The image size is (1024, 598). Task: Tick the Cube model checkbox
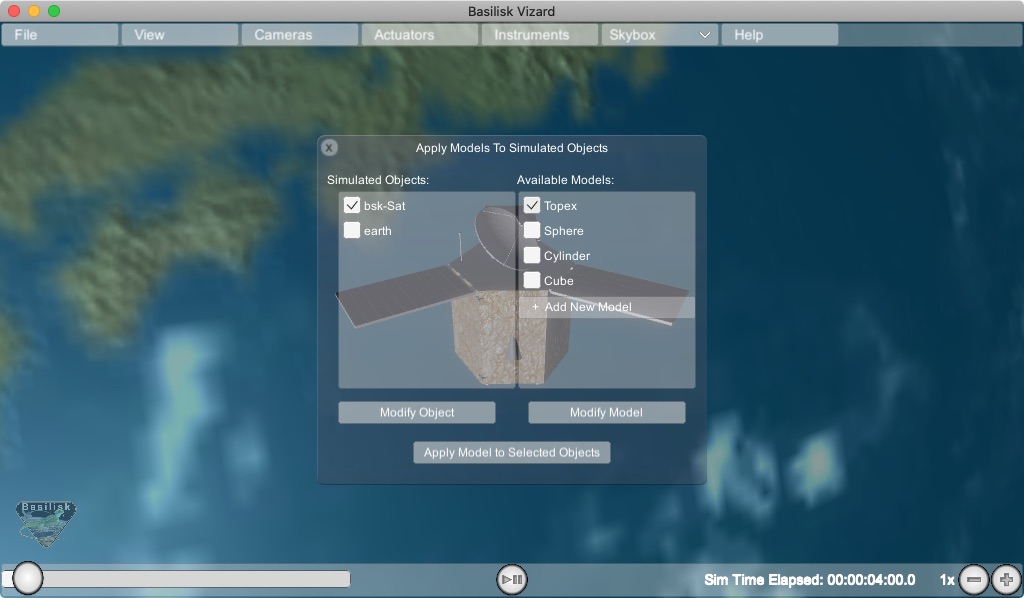pyautogui.click(x=532, y=281)
